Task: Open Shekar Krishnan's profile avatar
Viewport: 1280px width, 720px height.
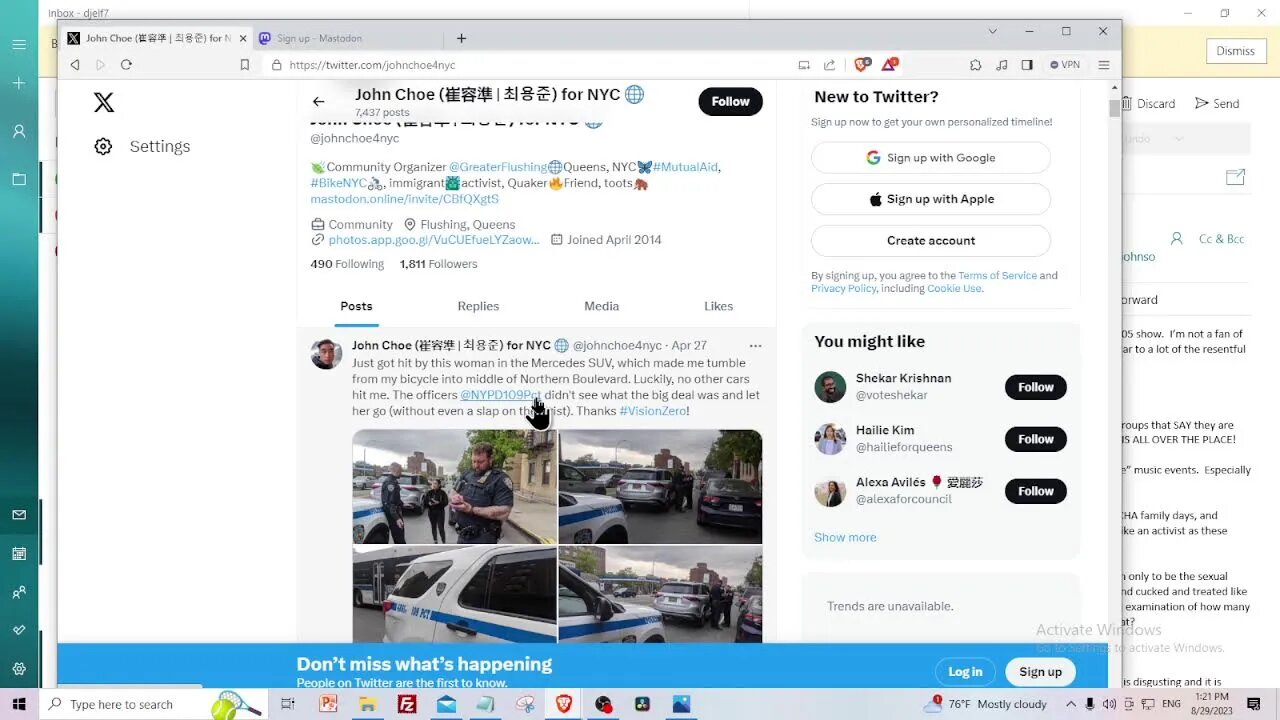Action: 830,387
